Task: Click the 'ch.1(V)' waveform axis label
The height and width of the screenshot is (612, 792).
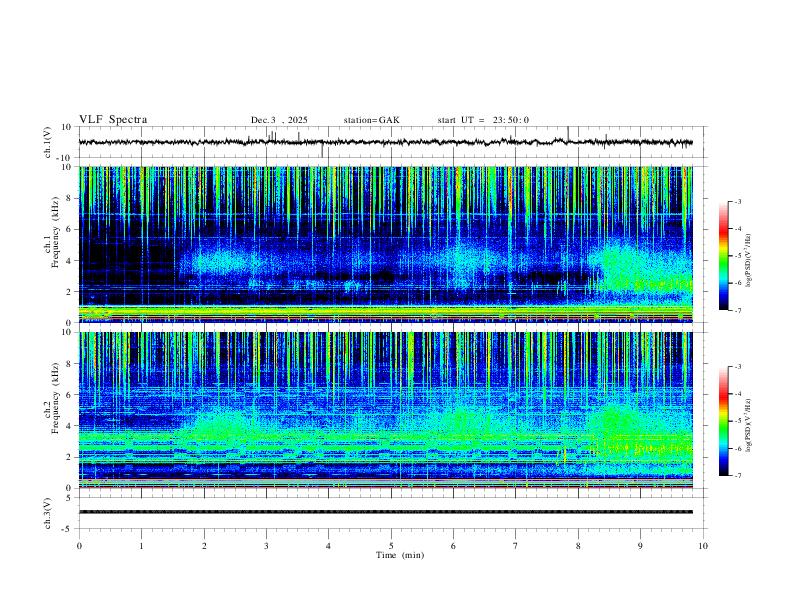Action: 48,142
